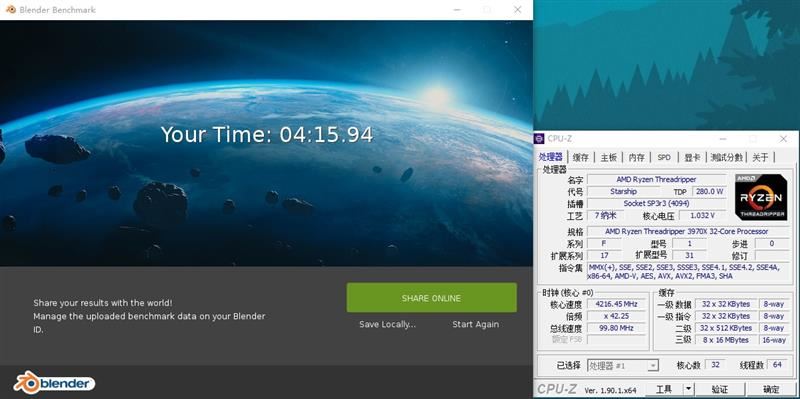Click the '3970X 32-Core Processor' specification field
This screenshot has height=399, width=800.
(686, 231)
